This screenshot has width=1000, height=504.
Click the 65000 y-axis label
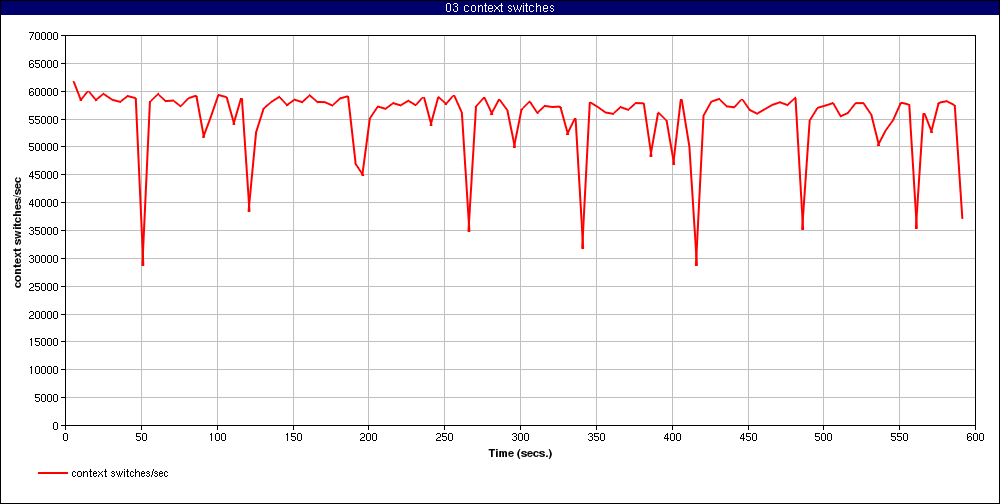[45, 64]
